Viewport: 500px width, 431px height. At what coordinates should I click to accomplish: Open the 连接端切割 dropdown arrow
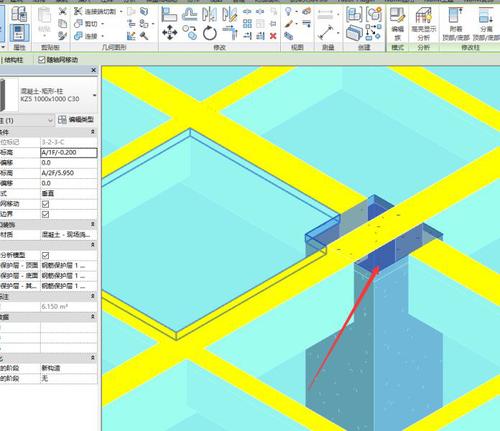pos(121,12)
